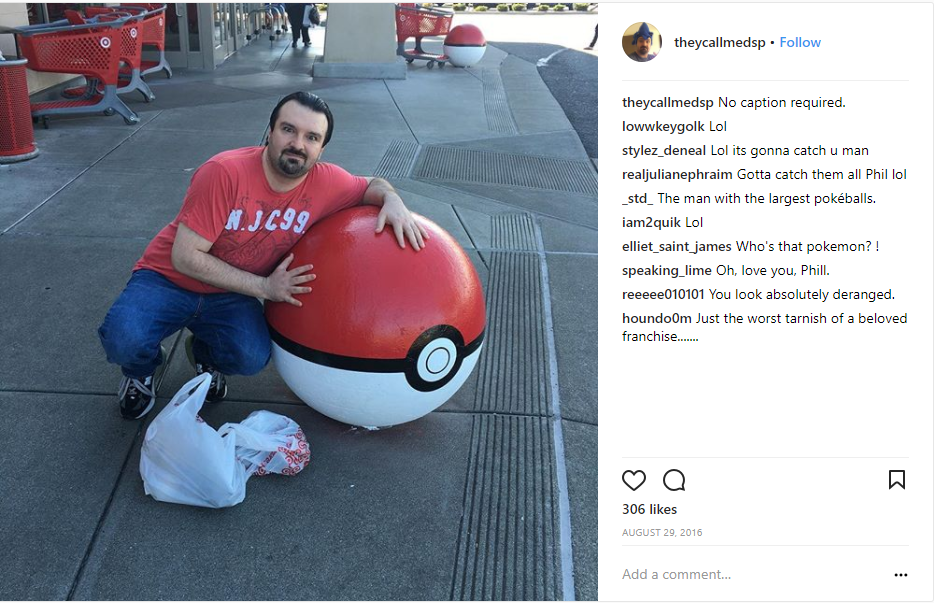Open elliet_saint_james commenter profile
This screenshot has height=603, width=934.
tap(677, 247)
